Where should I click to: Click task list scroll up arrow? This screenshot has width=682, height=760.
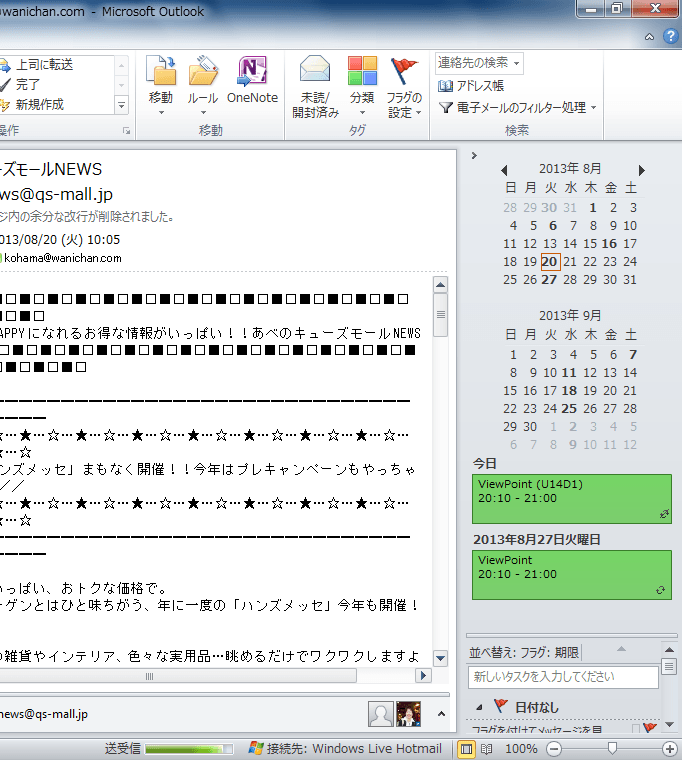669,650
